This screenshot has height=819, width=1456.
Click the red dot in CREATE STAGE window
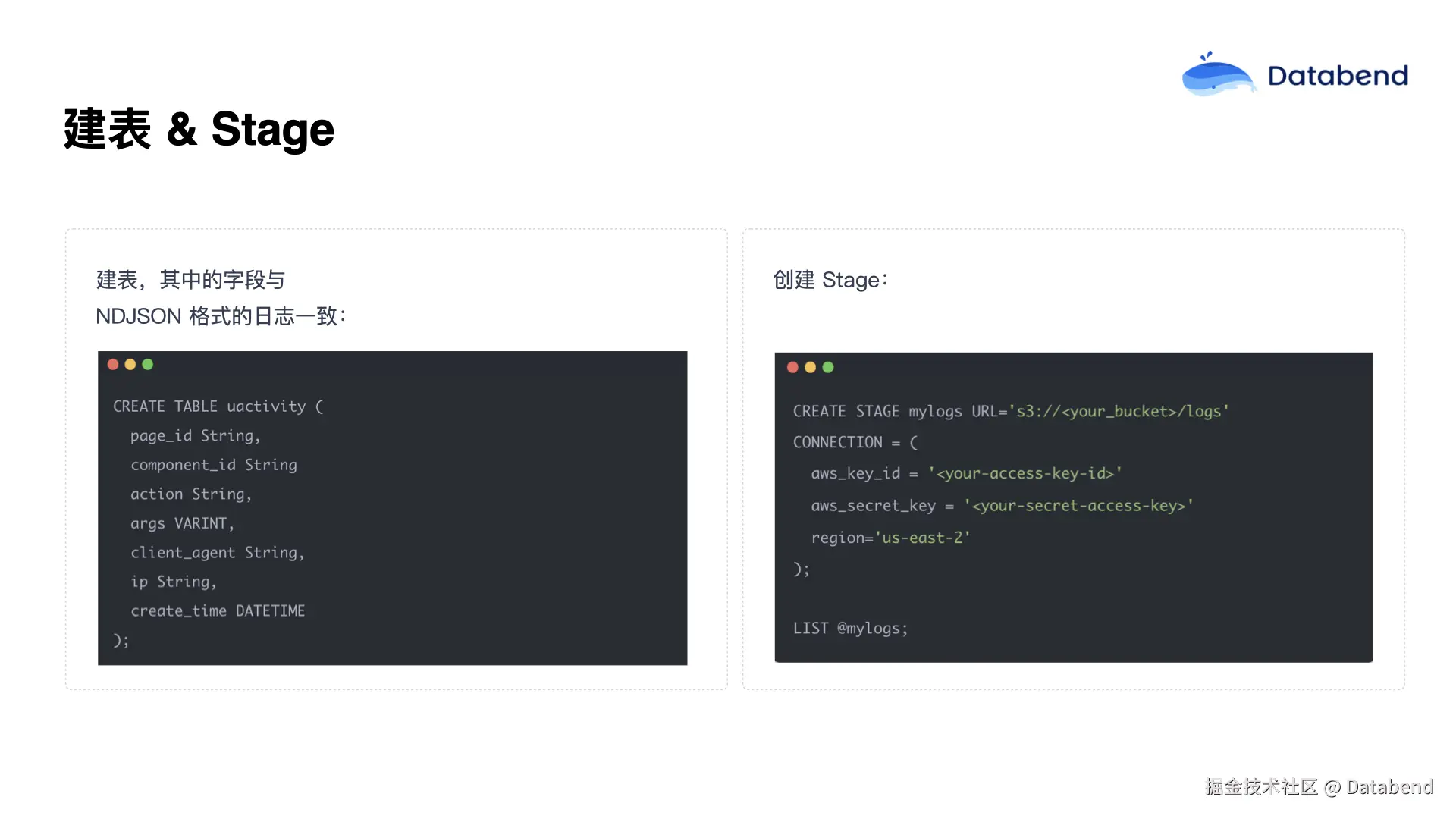click(792, 368)
